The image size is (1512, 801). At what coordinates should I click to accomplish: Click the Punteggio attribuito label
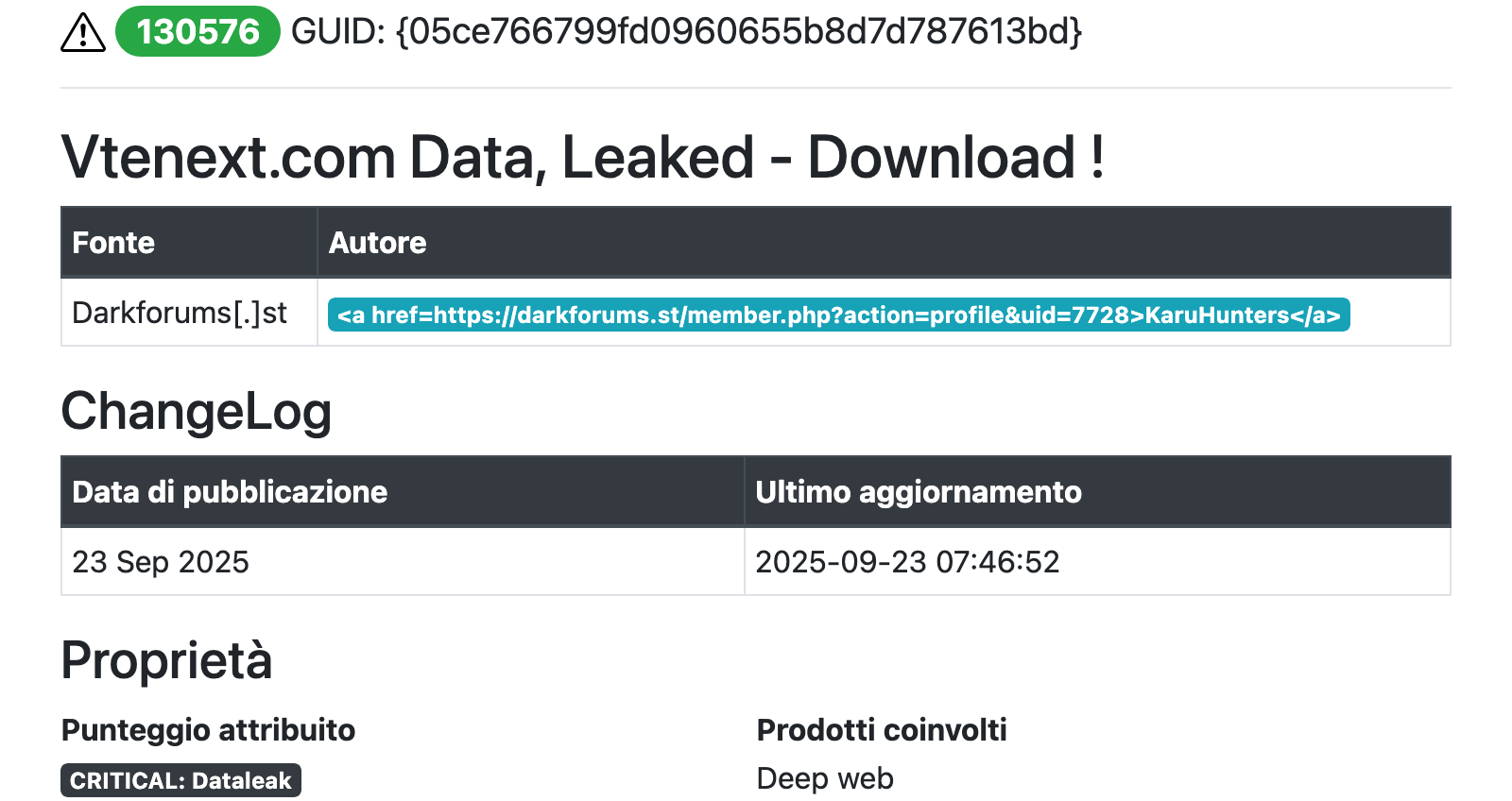[208, 730]
